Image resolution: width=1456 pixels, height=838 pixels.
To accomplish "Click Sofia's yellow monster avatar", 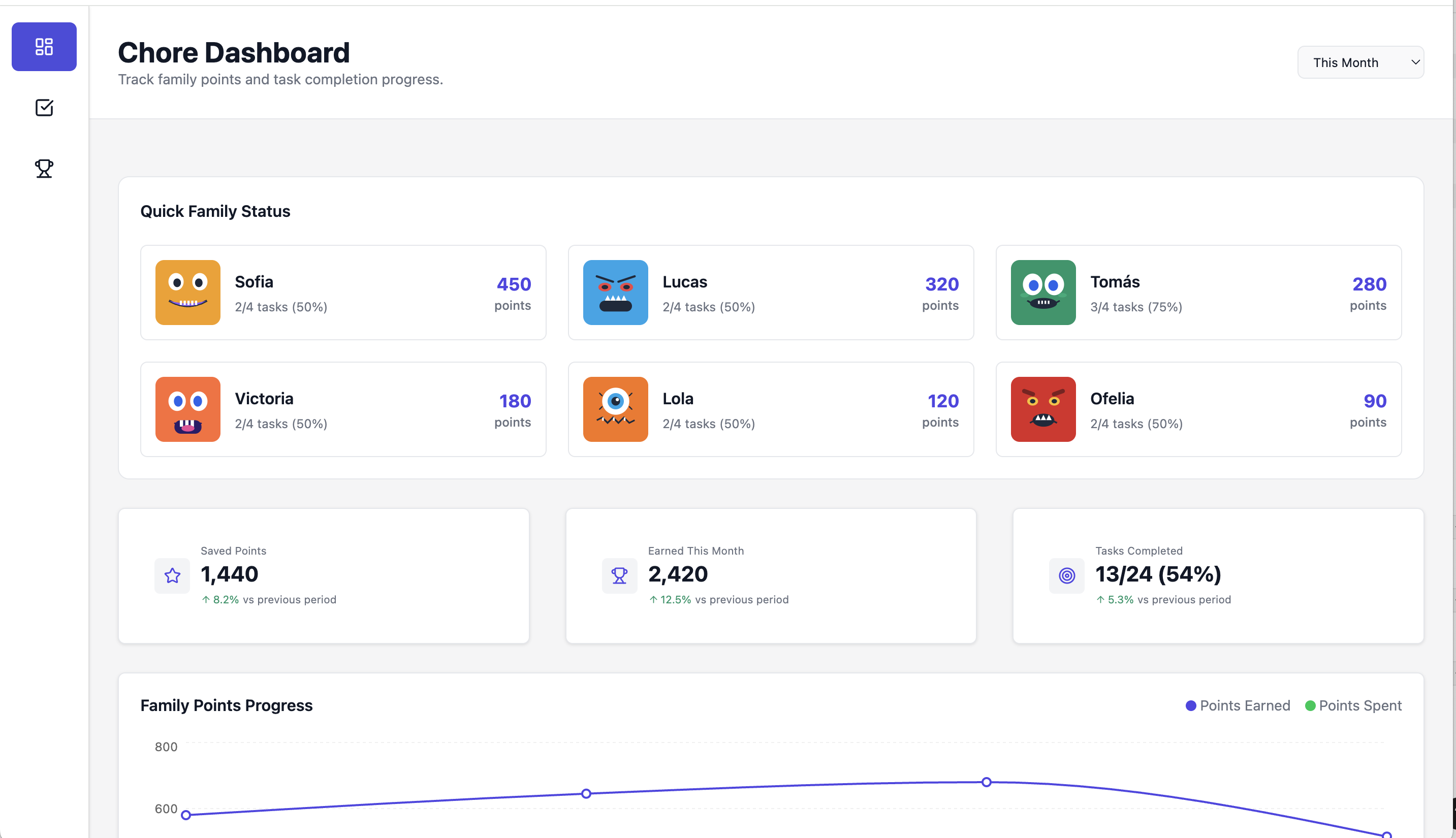I will pos(187,293).
